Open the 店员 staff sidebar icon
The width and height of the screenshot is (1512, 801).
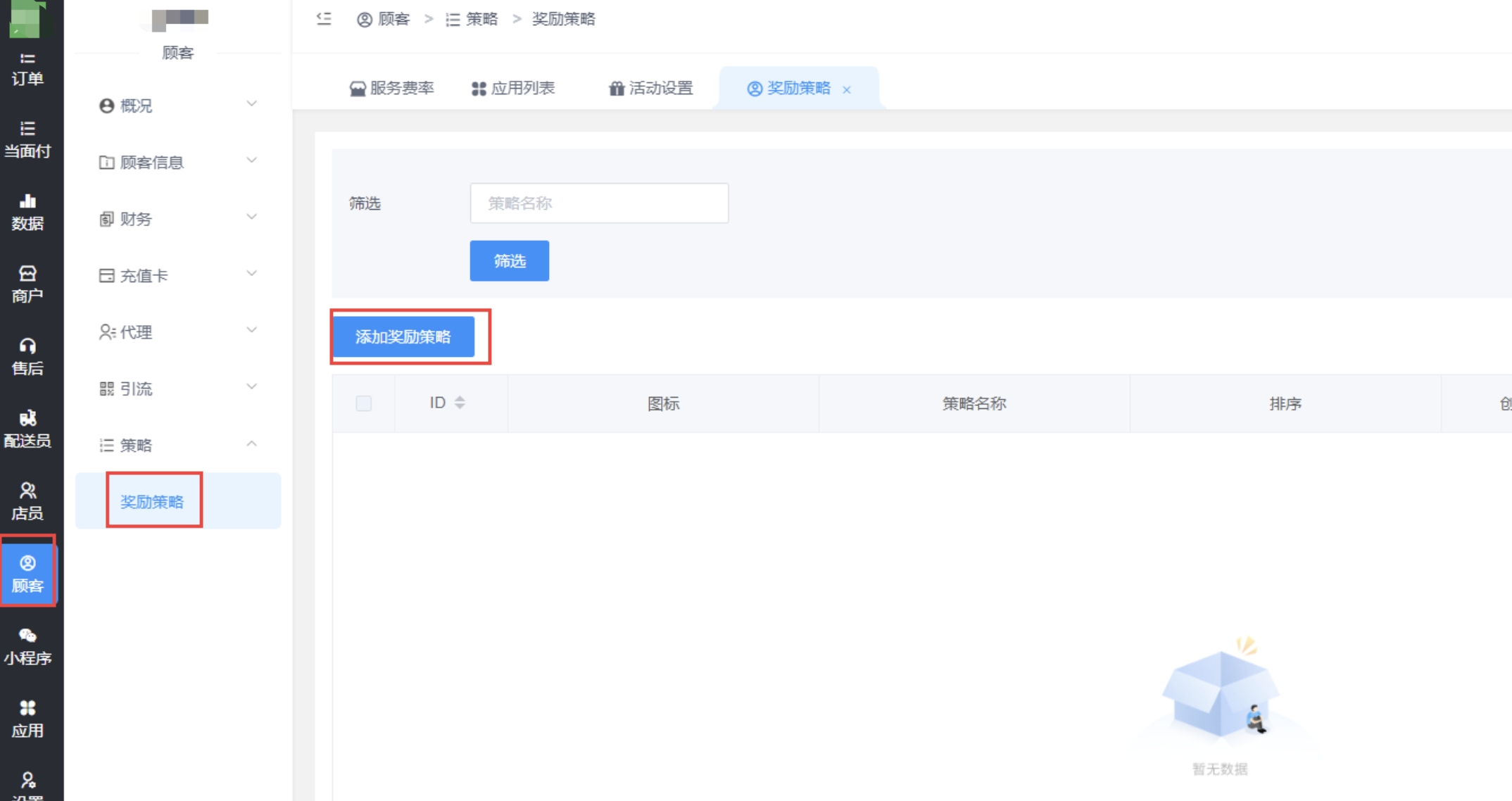click(27, 503)
